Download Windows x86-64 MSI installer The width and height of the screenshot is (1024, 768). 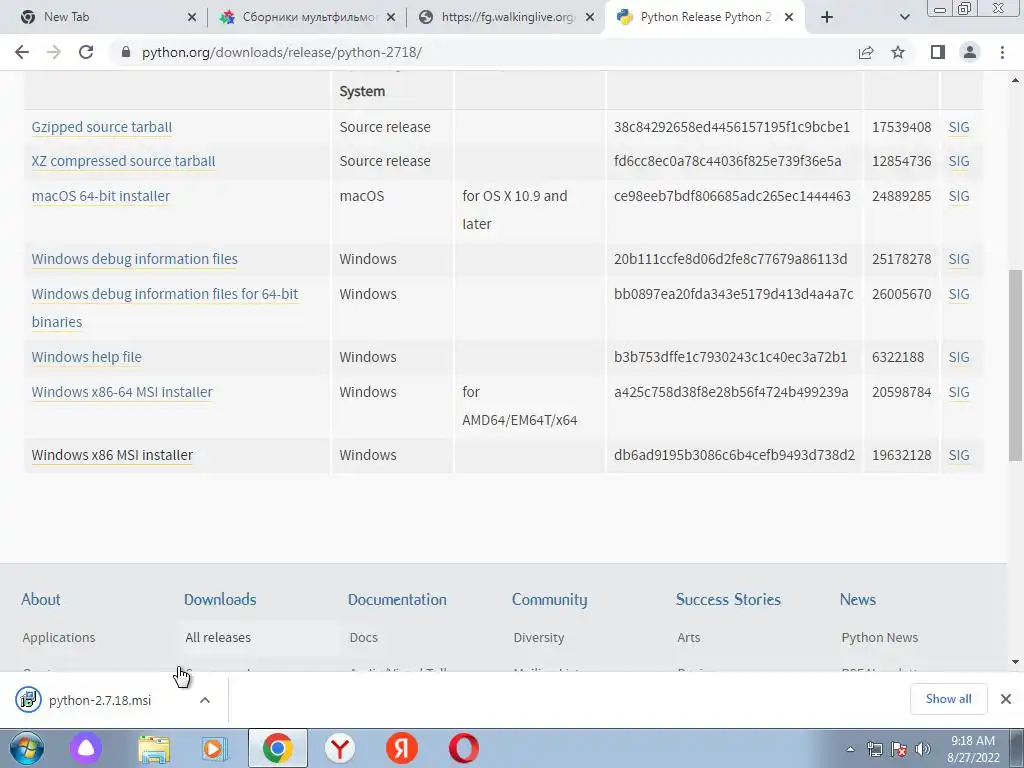122,392
